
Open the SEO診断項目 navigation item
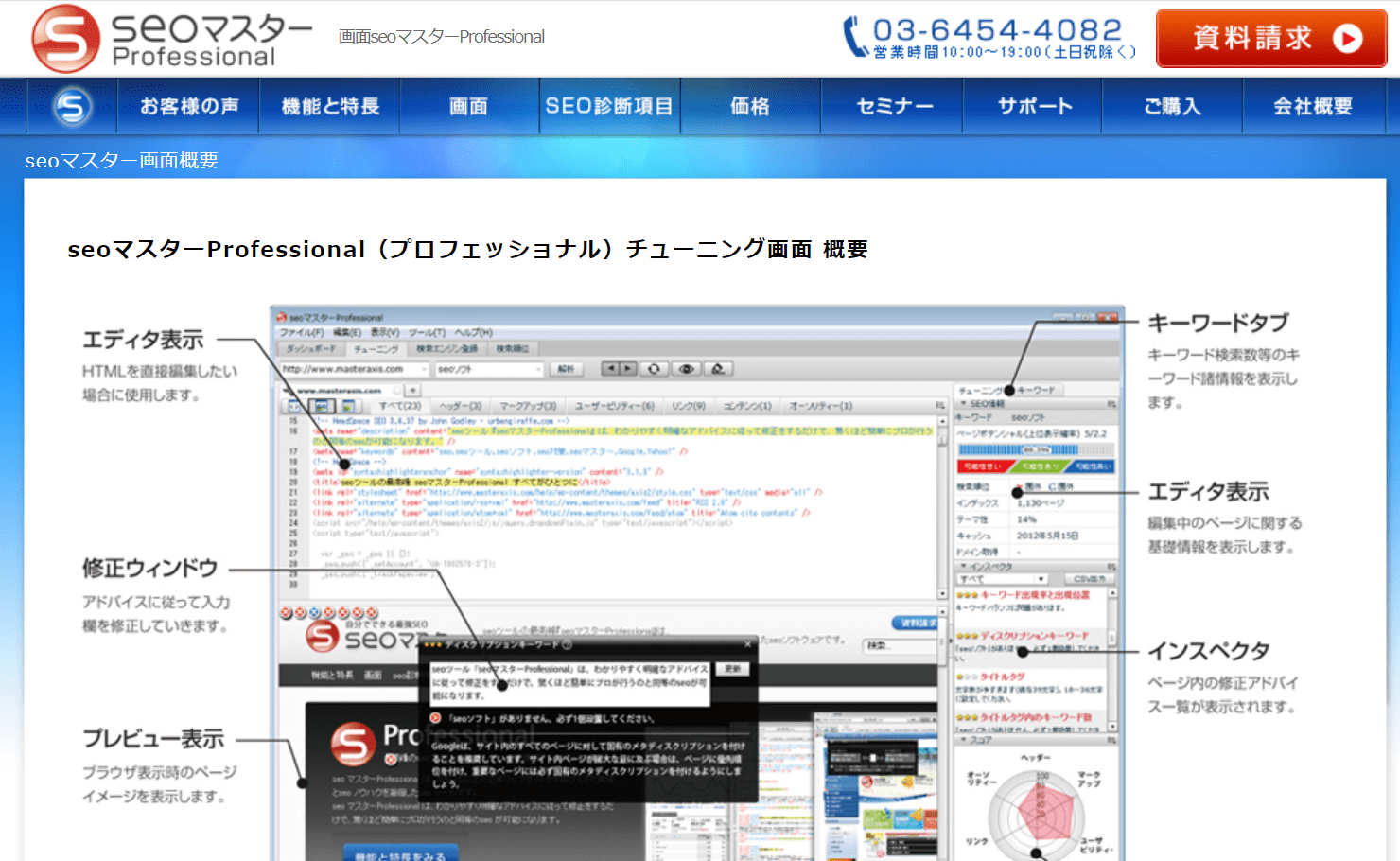coord(609,106)
